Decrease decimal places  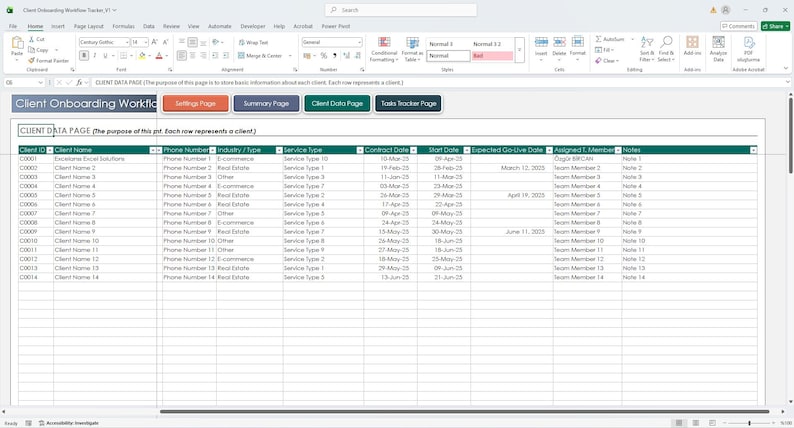pos(358,56)
